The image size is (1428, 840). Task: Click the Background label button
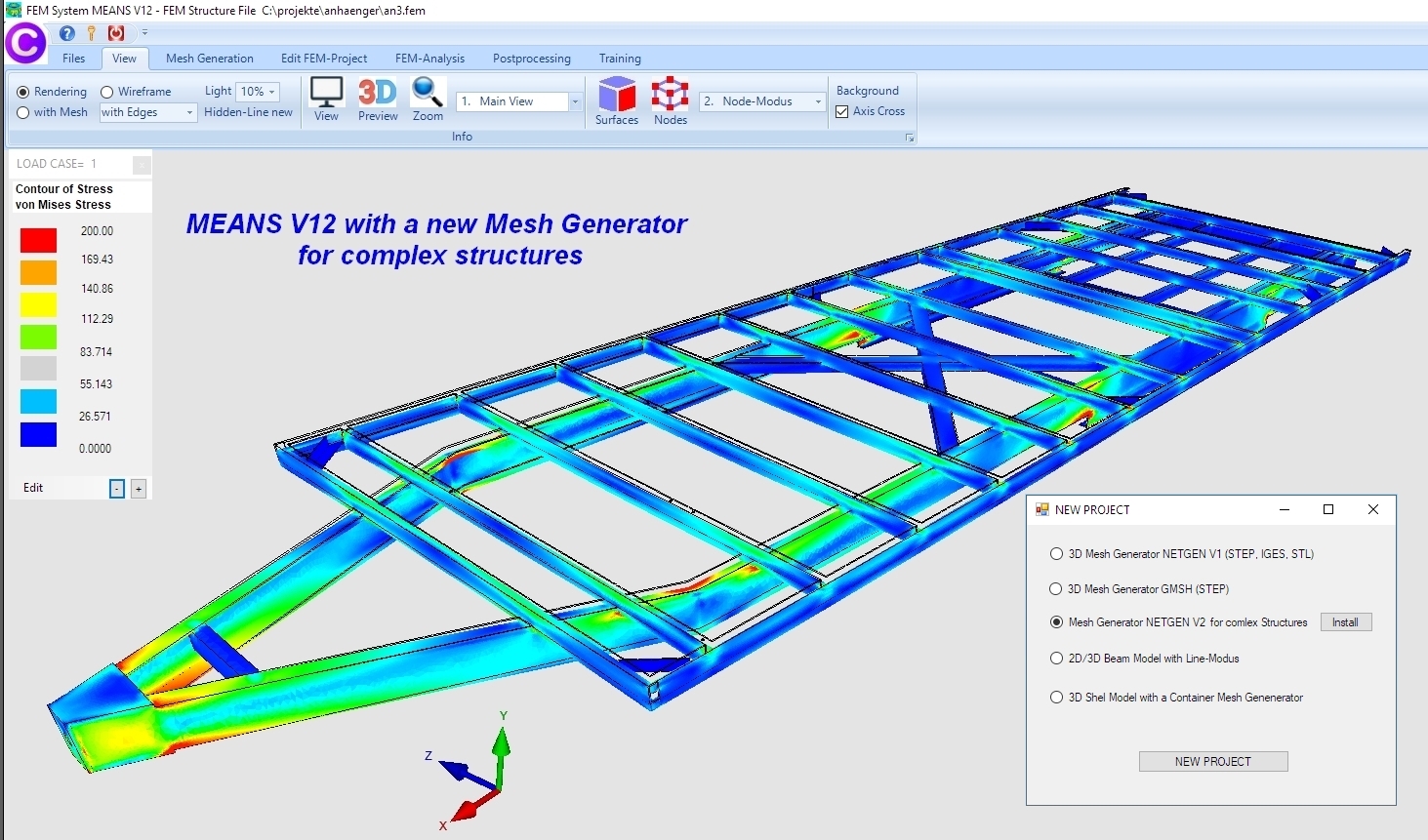868,91
